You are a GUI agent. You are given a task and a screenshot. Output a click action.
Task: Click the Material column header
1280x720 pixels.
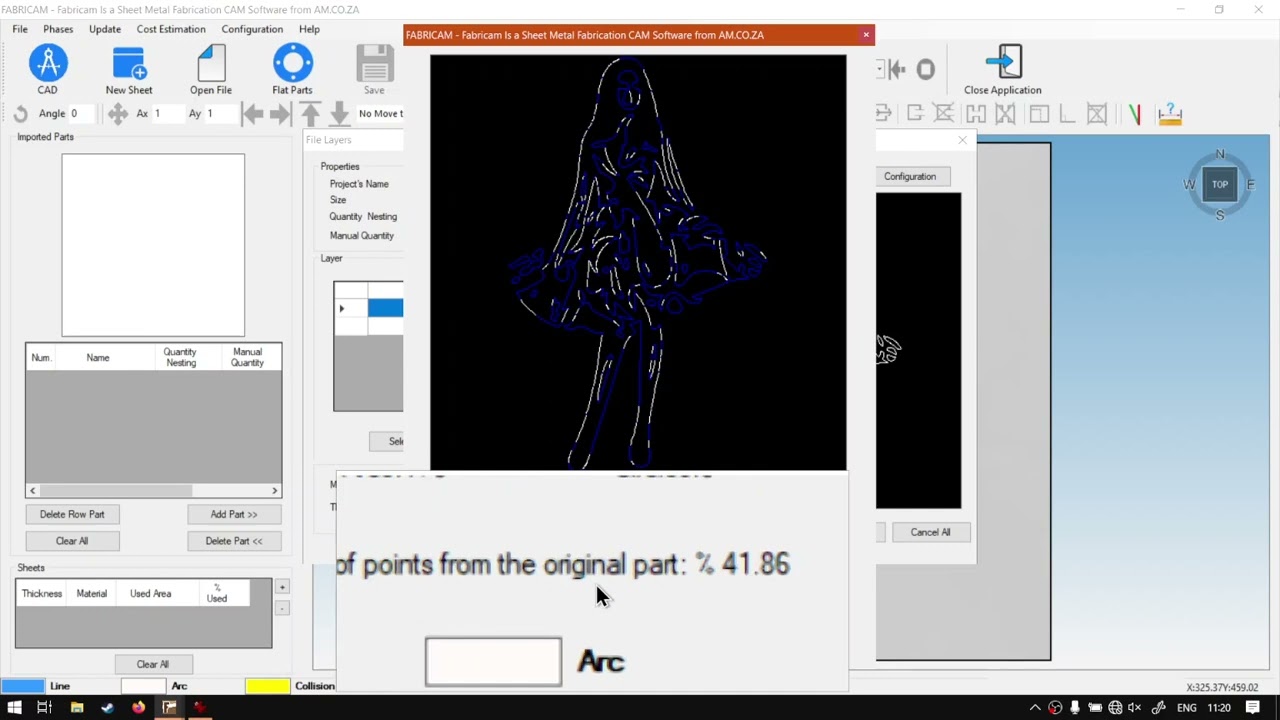(91, 593)
